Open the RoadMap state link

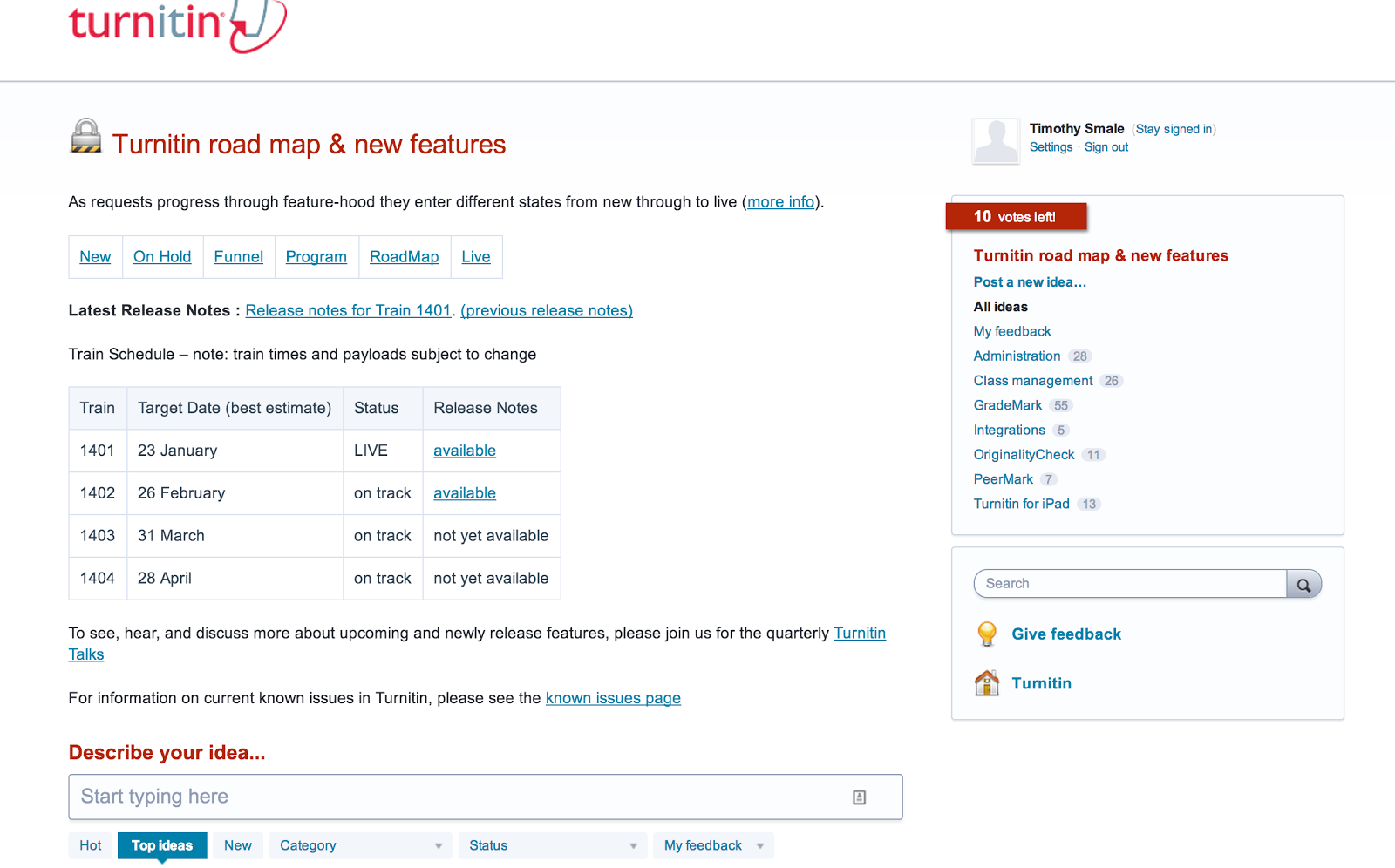[x=405, y=257]
